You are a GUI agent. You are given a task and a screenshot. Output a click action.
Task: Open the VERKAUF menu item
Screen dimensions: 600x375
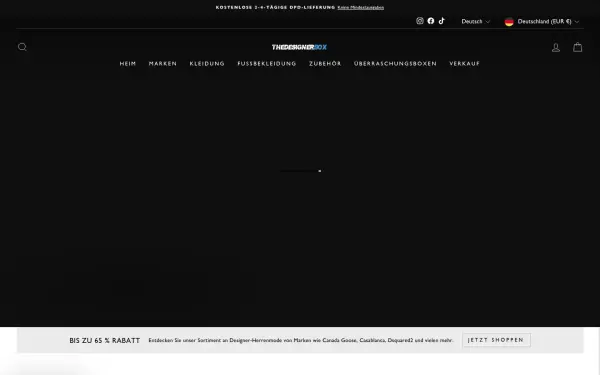point(465,64)
